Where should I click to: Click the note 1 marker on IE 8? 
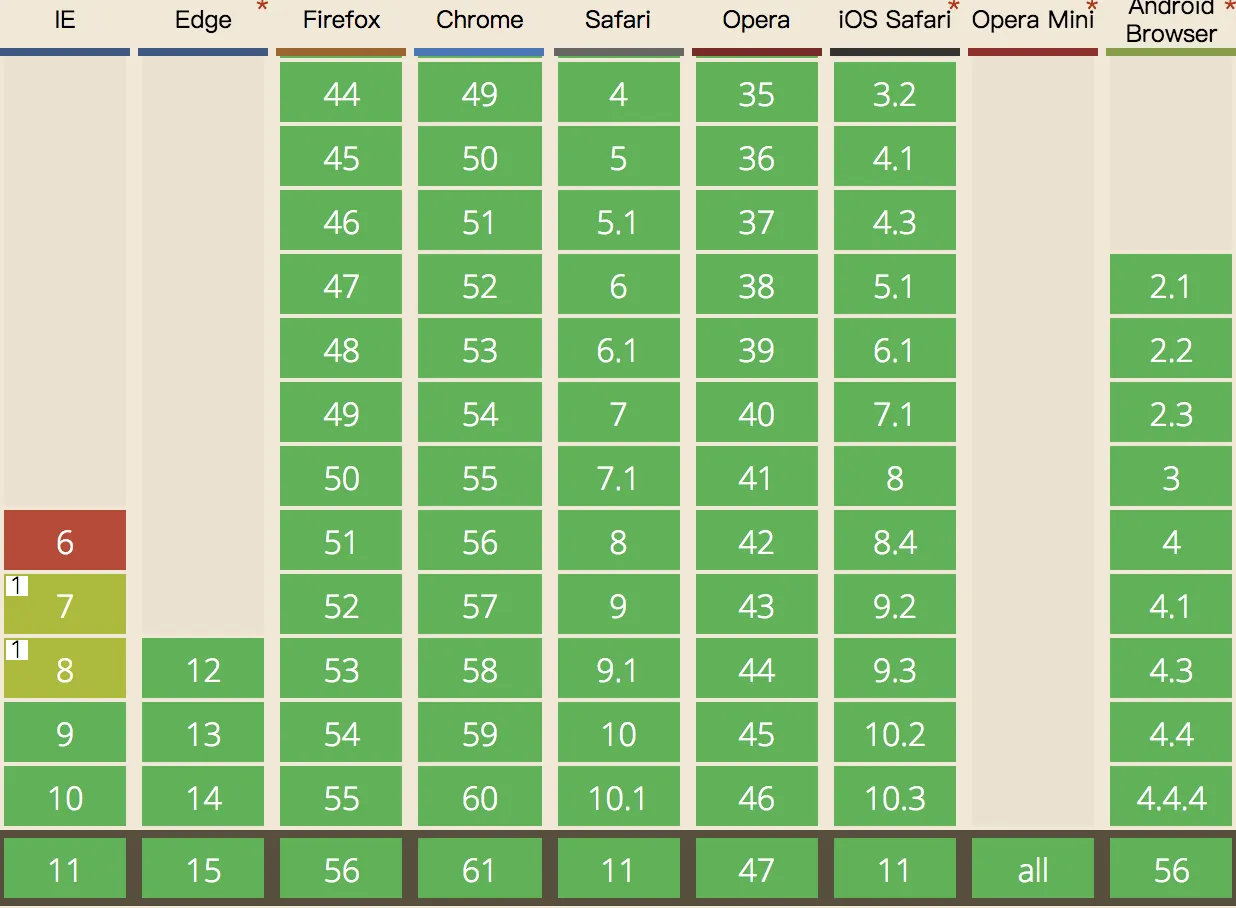[16, 650]
